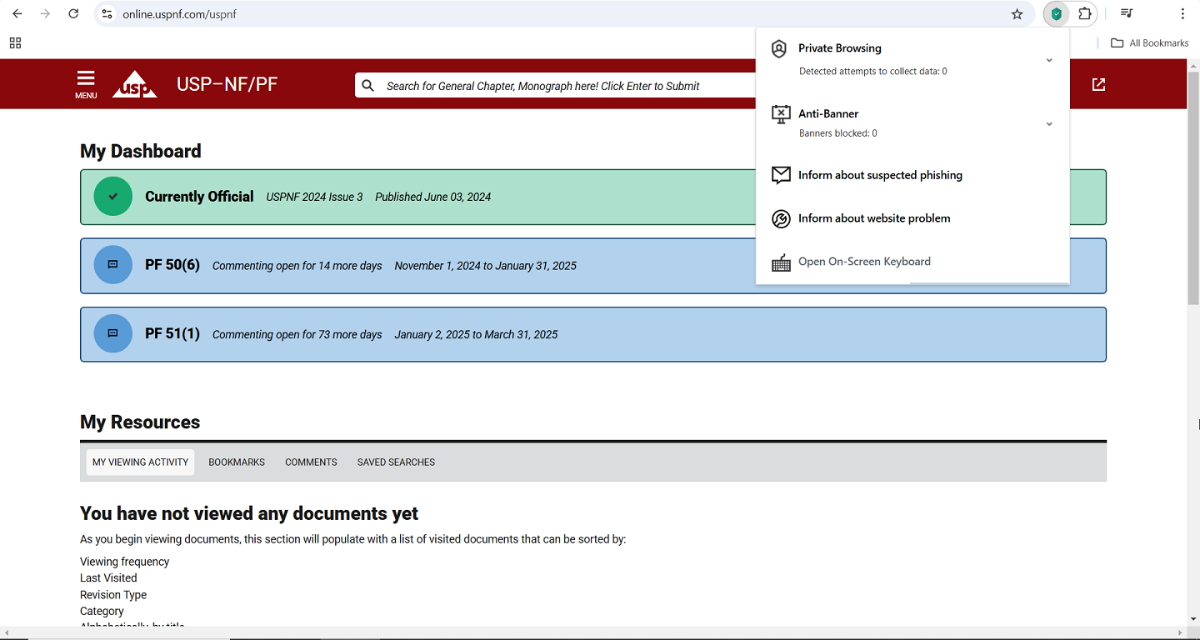1200x640 pixels.
Task: Click the suspected phishing envelope icon
Action: (781, 175)
